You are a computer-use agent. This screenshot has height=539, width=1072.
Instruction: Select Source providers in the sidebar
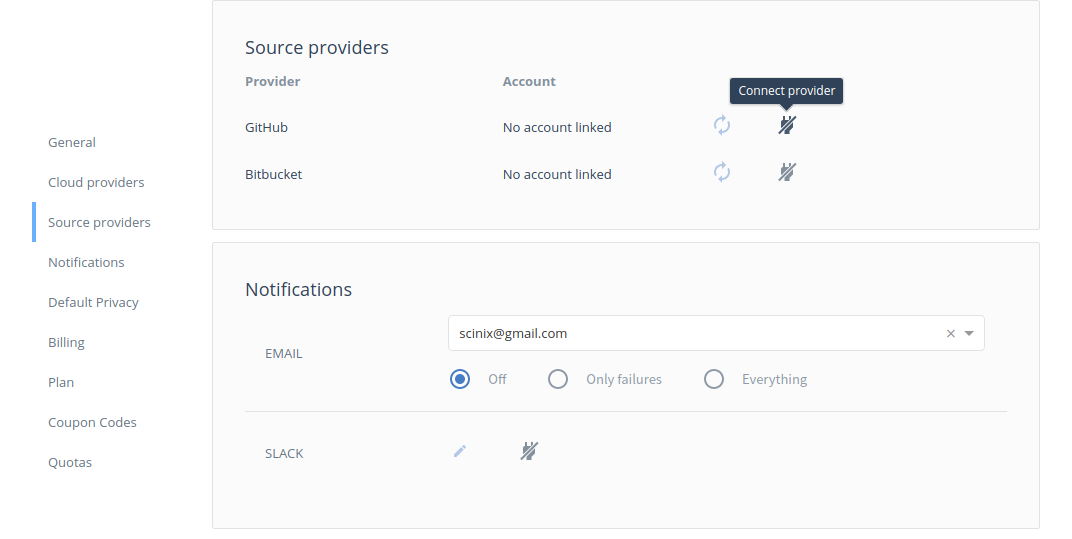(x=99, y=222)
